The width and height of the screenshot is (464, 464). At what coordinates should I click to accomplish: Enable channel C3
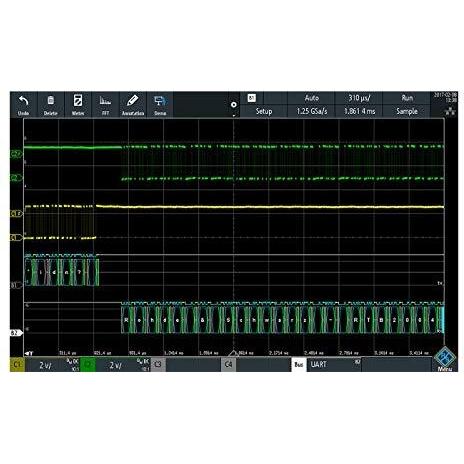point(158,365)
